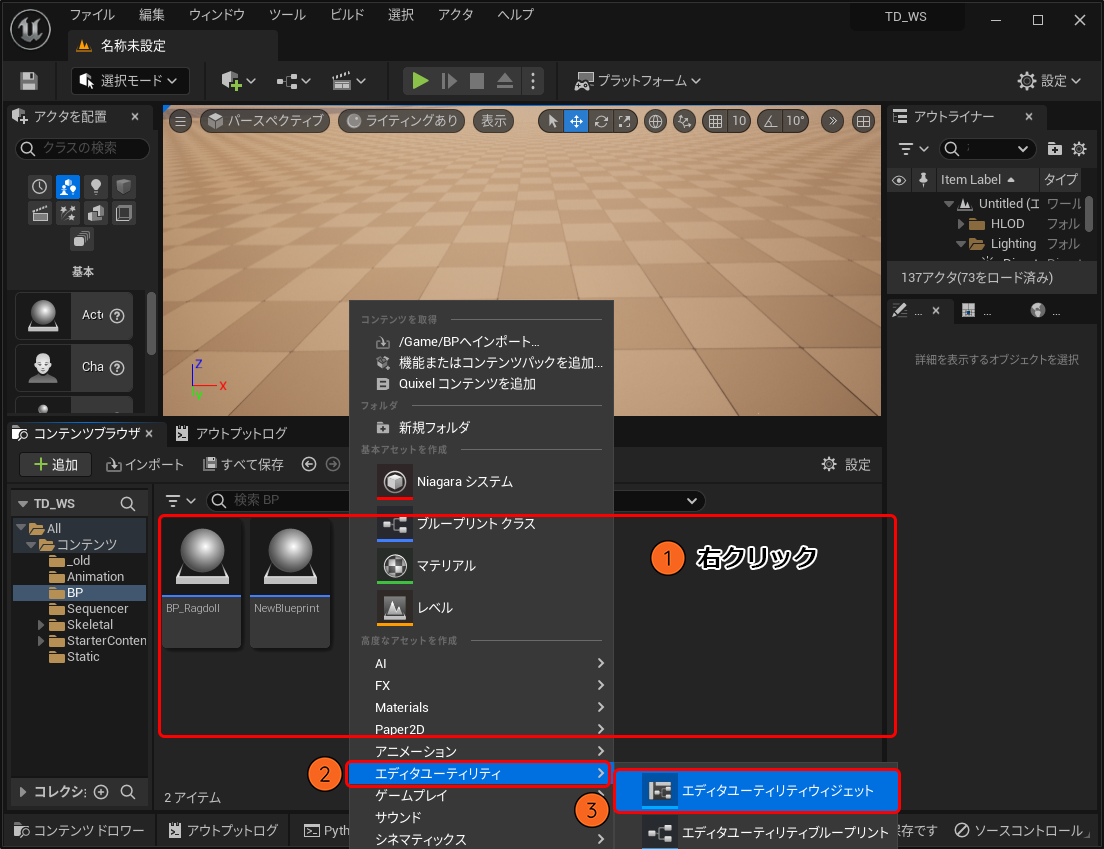Collapse the Lighting folder in Outliner
The image size is (1104, 849).
[962, 244]
